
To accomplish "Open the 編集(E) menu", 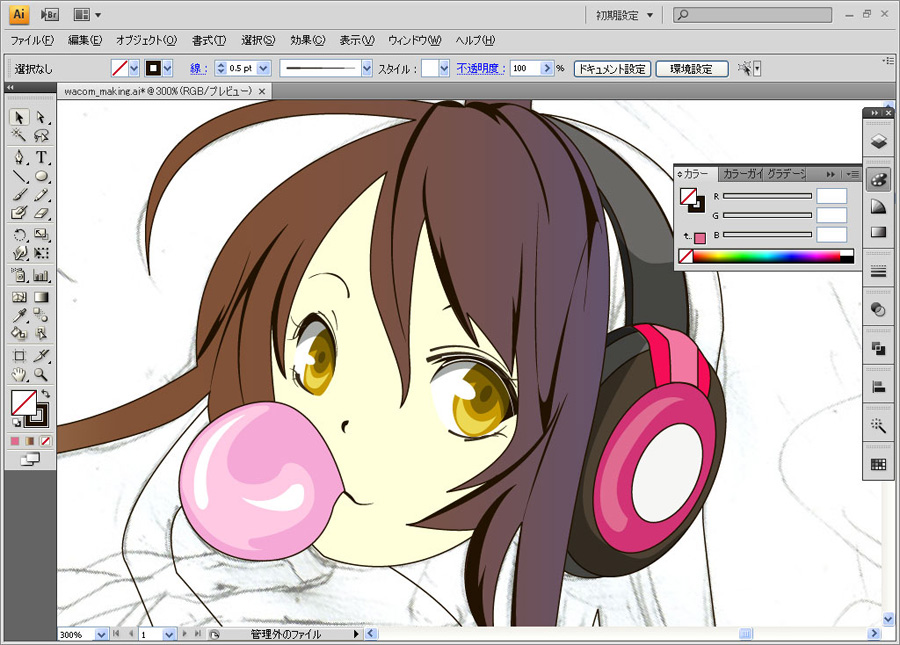I will pyautogui.click(x=85, y=40).
